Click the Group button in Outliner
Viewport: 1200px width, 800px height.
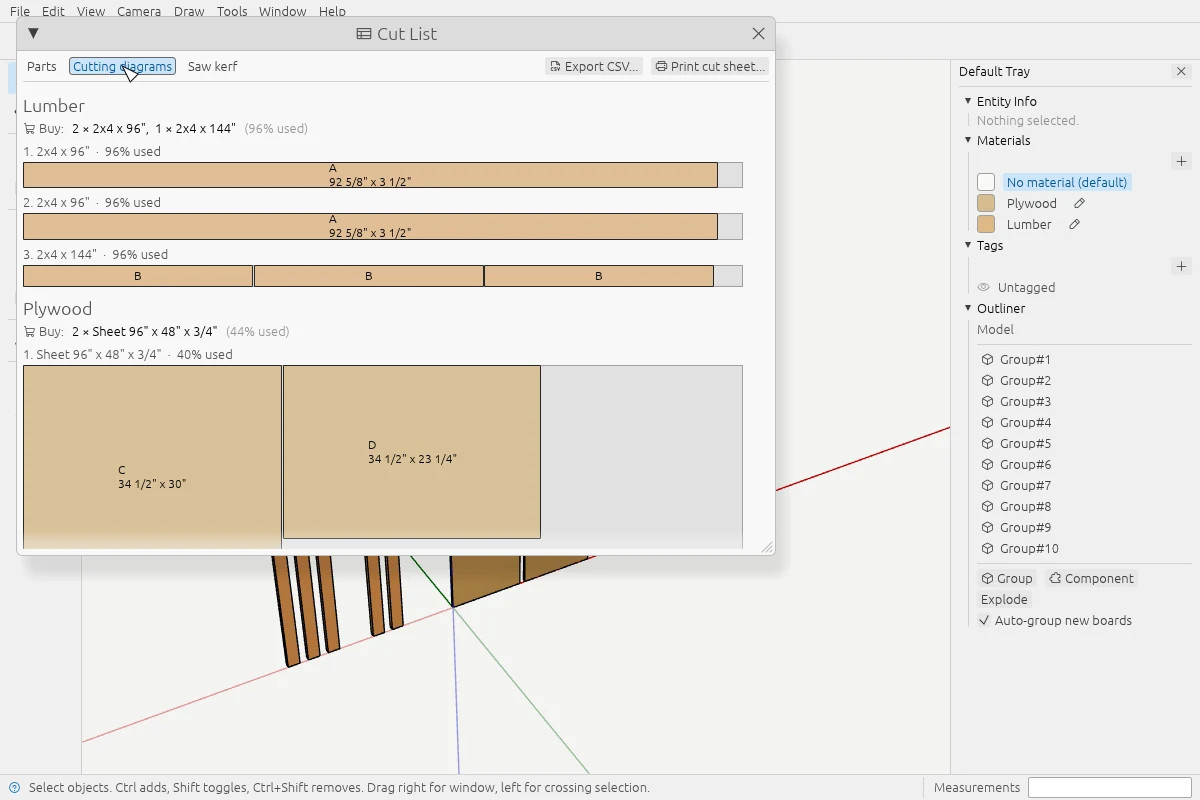pyautogui.click(x=1007, y=579)
